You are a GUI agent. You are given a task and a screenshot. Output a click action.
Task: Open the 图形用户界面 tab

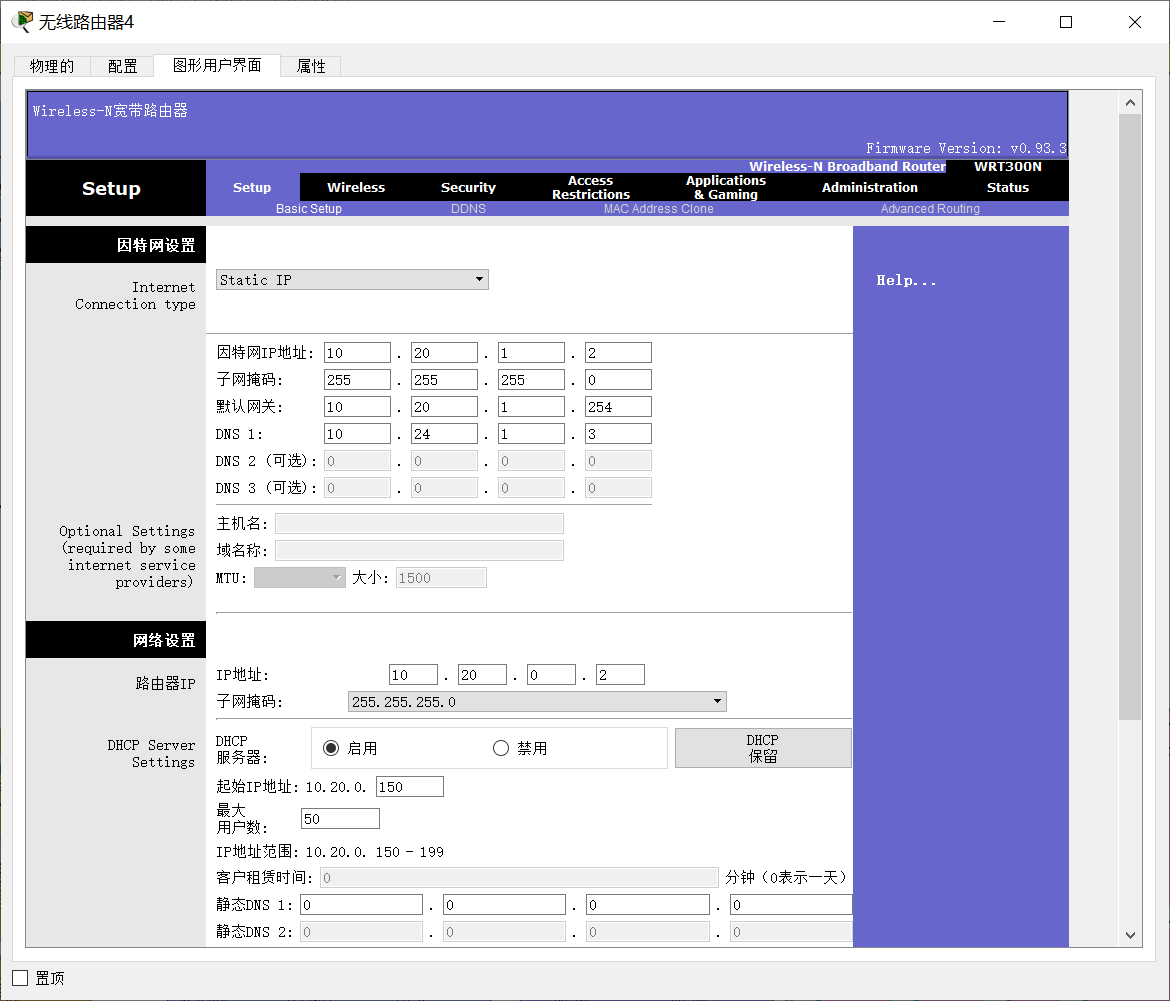click(x=217, y=66)
